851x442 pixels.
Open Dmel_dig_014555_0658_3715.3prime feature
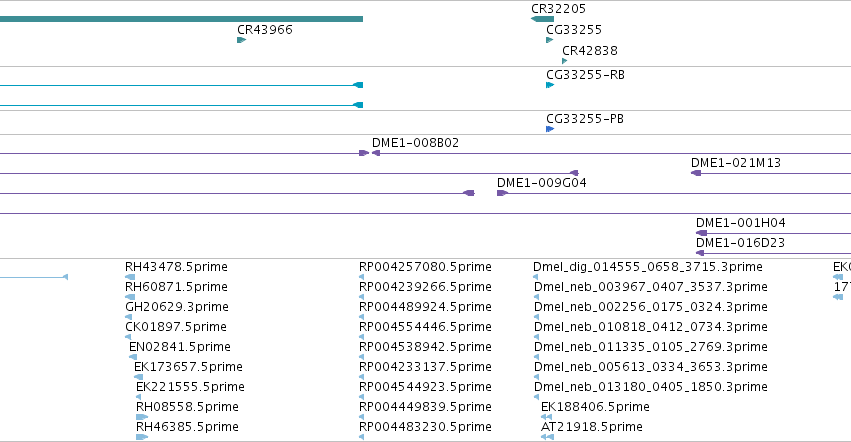(x=647, y=267)
